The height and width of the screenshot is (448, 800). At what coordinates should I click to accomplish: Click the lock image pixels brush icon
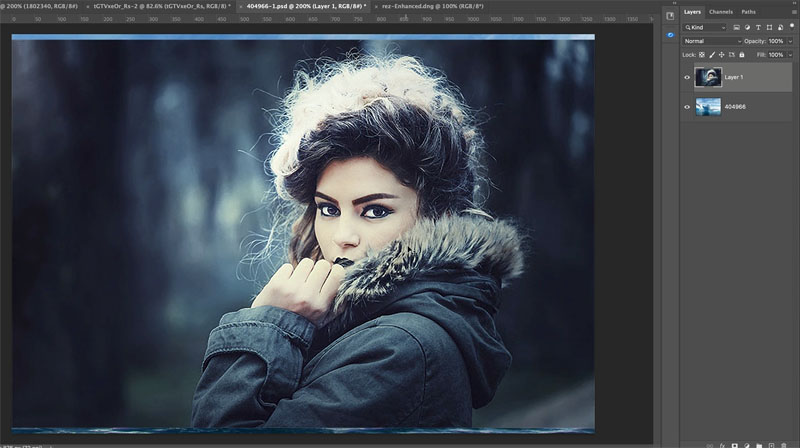click(x=713, y=54)
